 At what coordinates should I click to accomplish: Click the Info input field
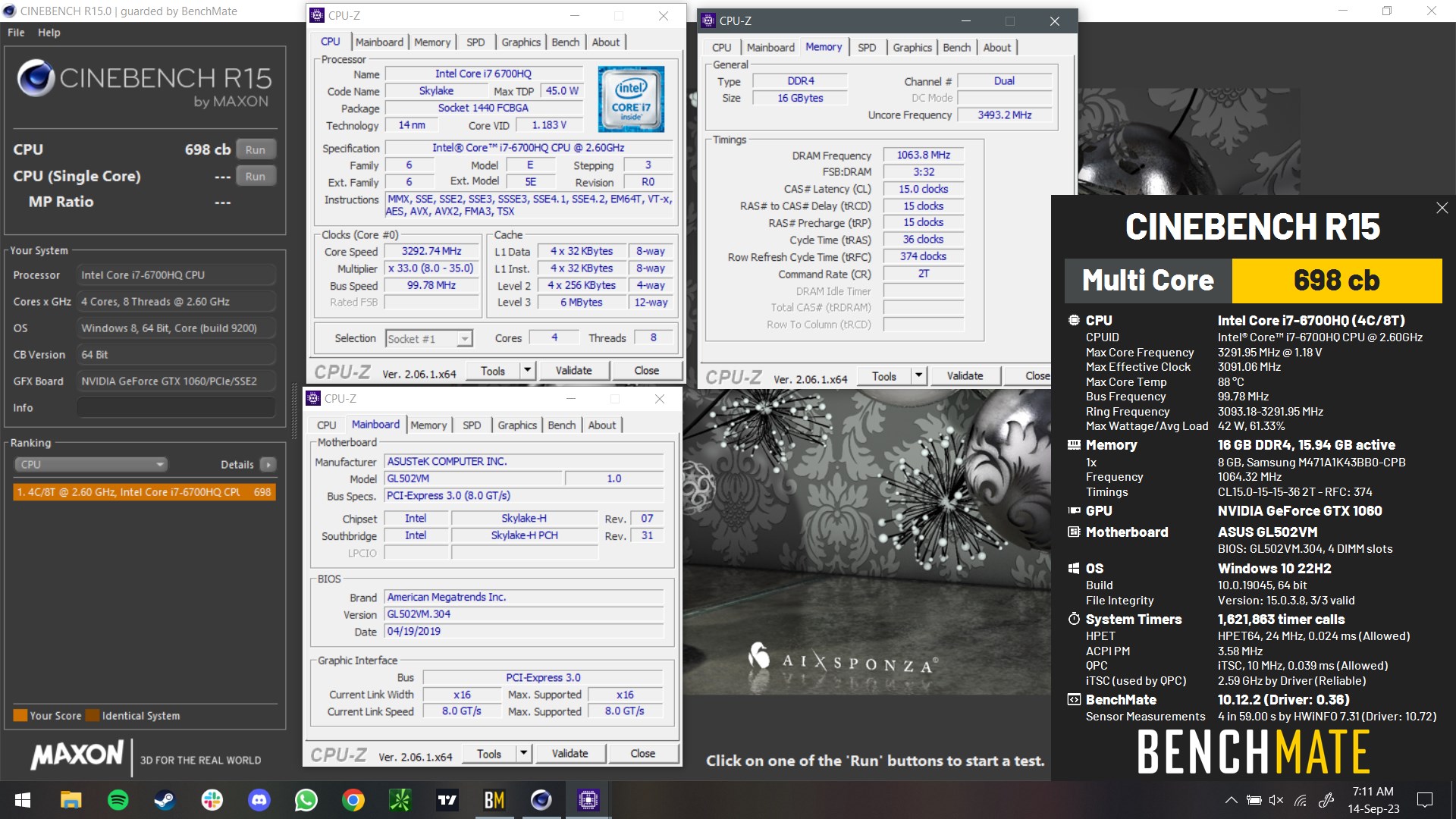(176, 407)
